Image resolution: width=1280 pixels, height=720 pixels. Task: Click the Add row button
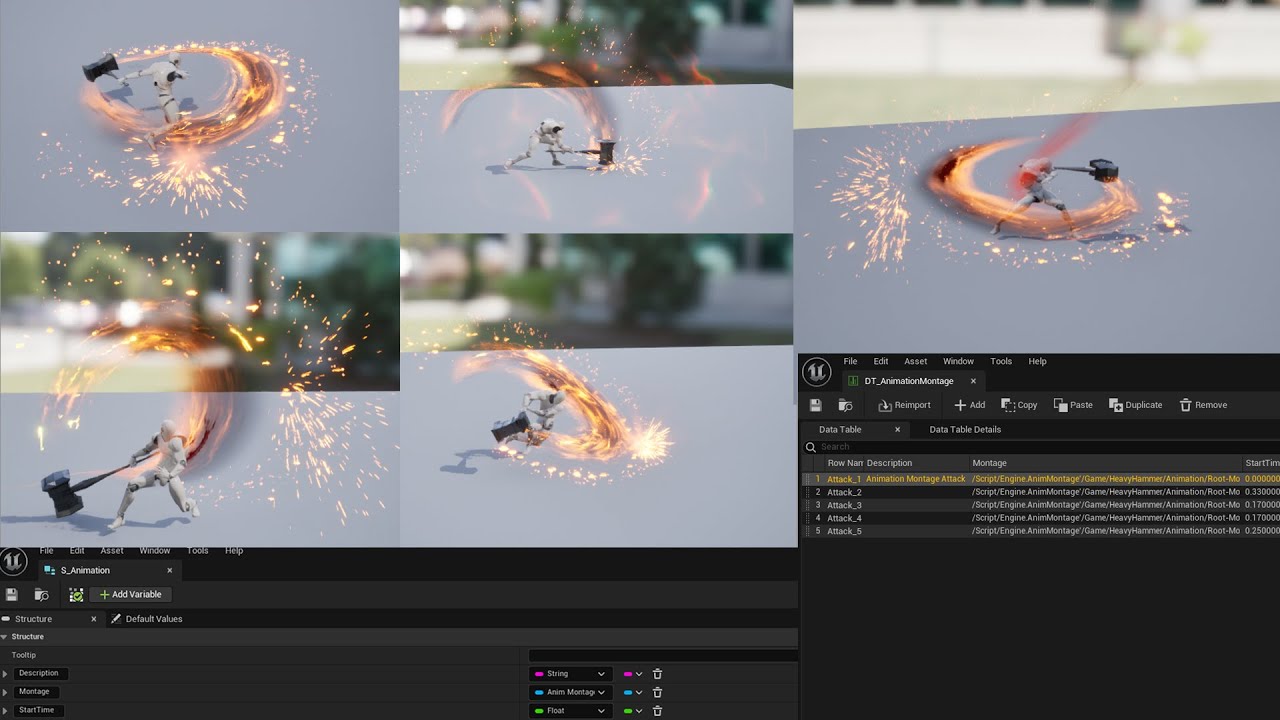(969, 405)
